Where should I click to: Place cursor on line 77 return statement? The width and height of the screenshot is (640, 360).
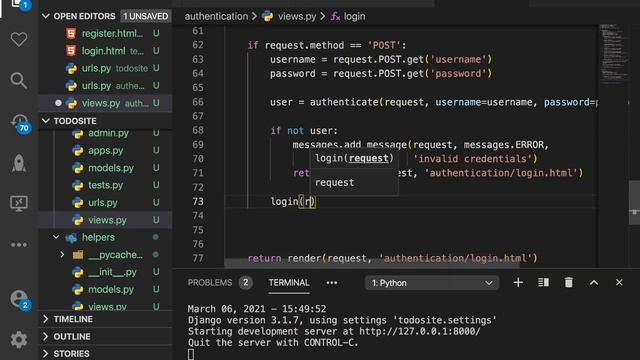point(392,258)
